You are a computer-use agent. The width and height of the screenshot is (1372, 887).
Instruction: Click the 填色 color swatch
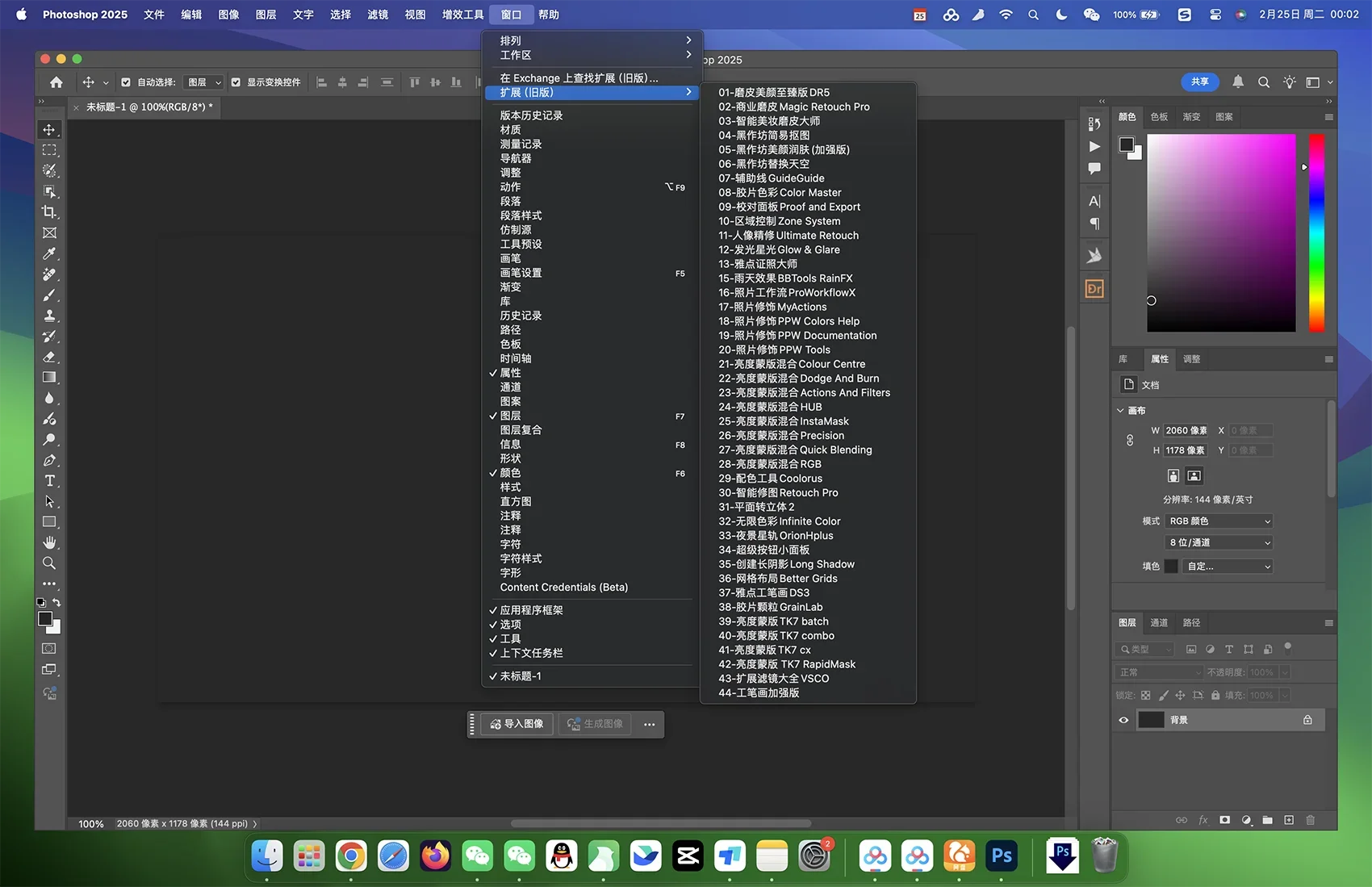[x=1171, y=567]
